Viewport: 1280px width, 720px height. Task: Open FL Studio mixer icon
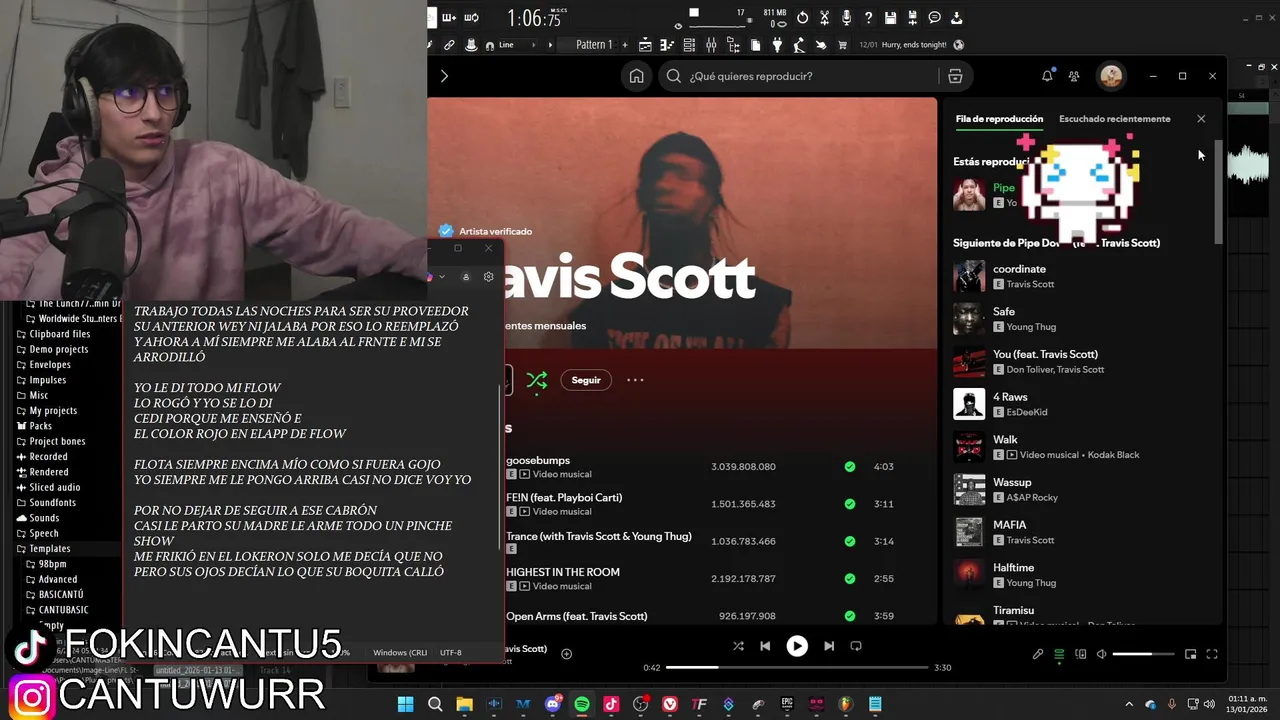(711, 45)
